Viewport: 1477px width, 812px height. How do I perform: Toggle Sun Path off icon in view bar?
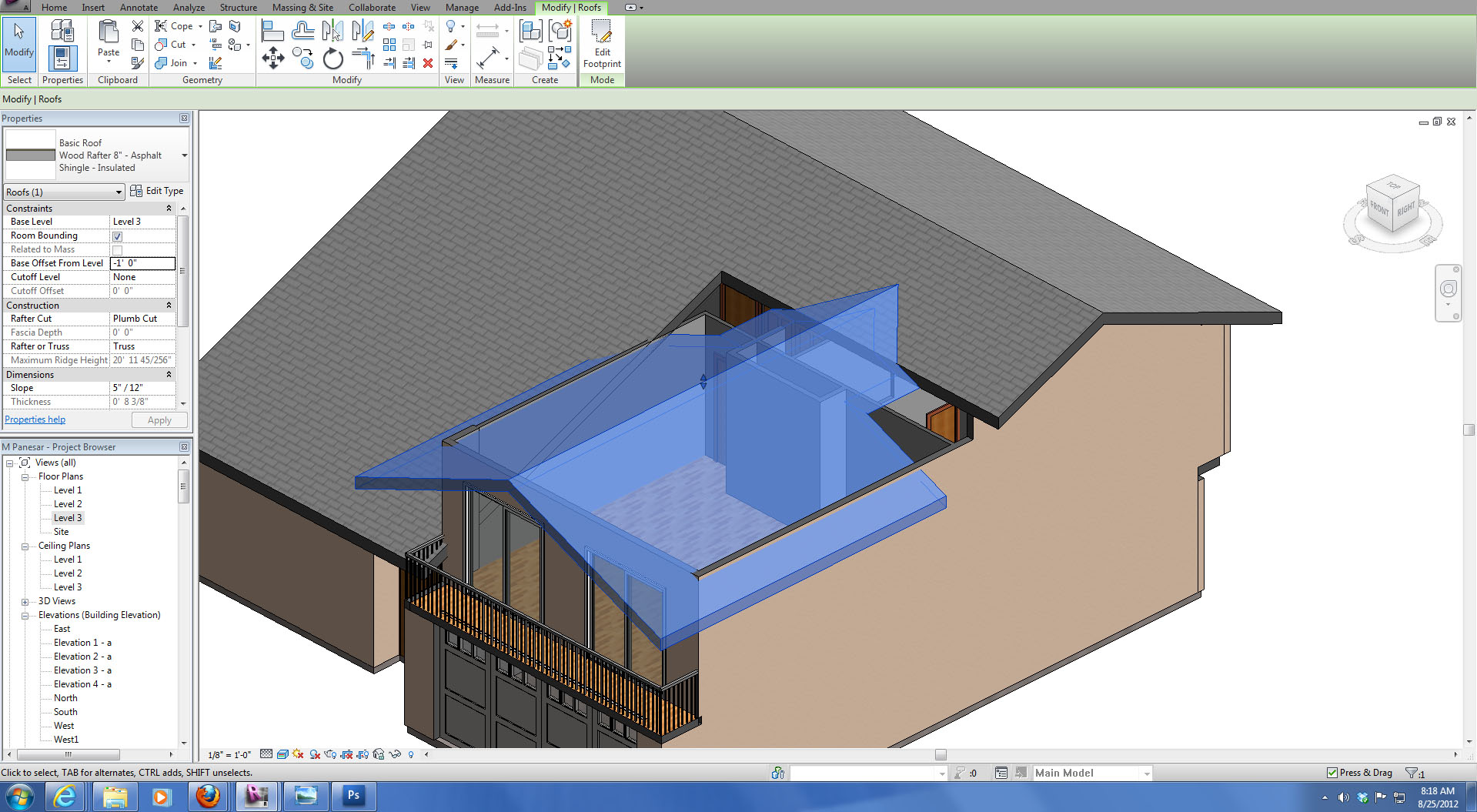(x=298, y=754)
